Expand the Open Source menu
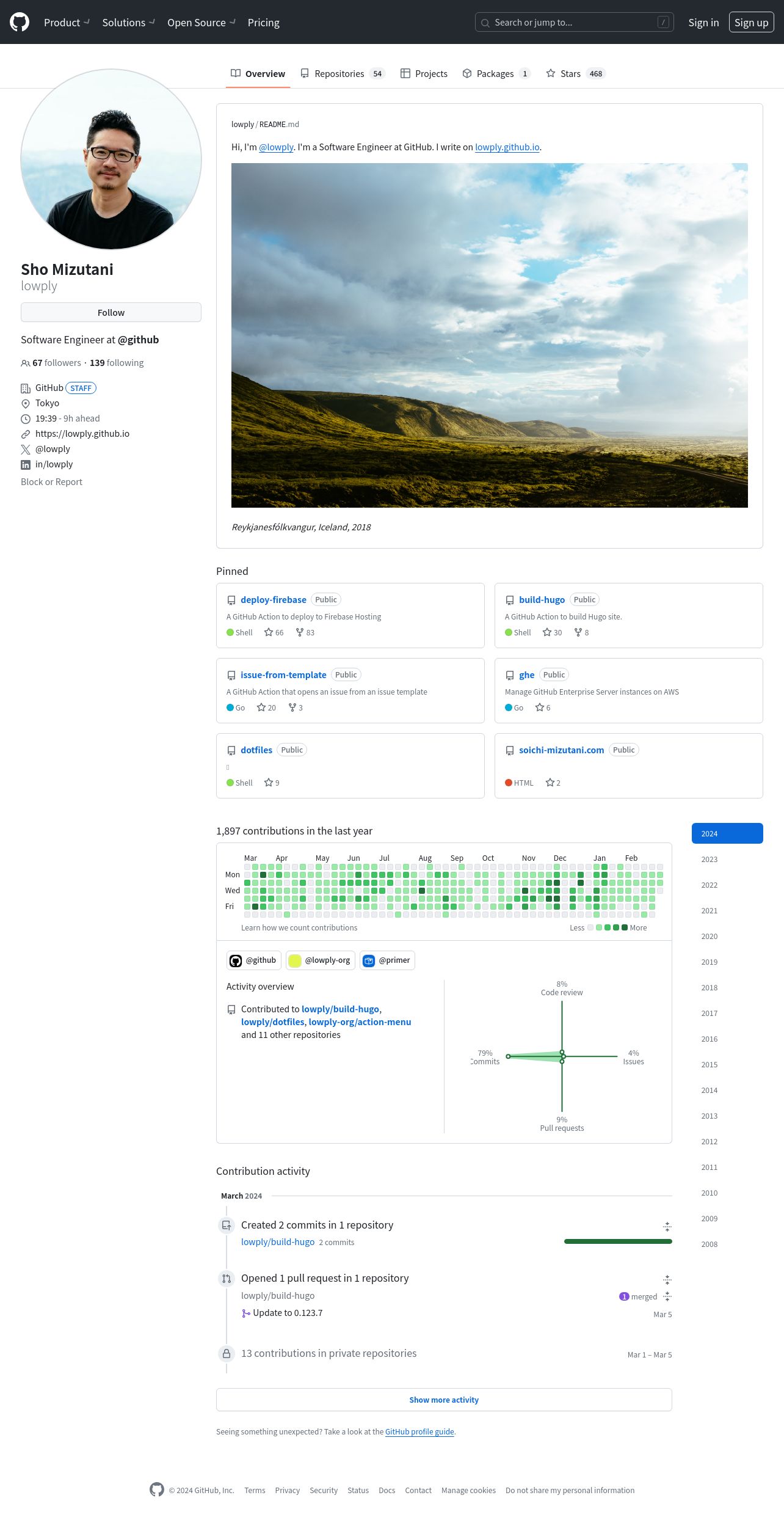784x1520 pixels. (x=201, y=23)
